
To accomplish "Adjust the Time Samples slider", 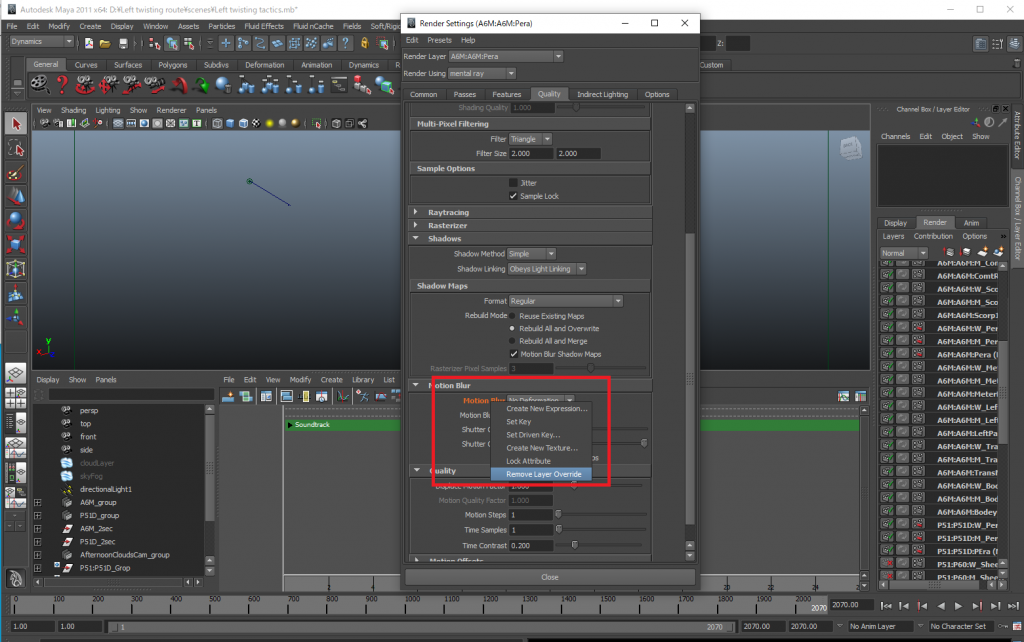I will click(558, 530).
